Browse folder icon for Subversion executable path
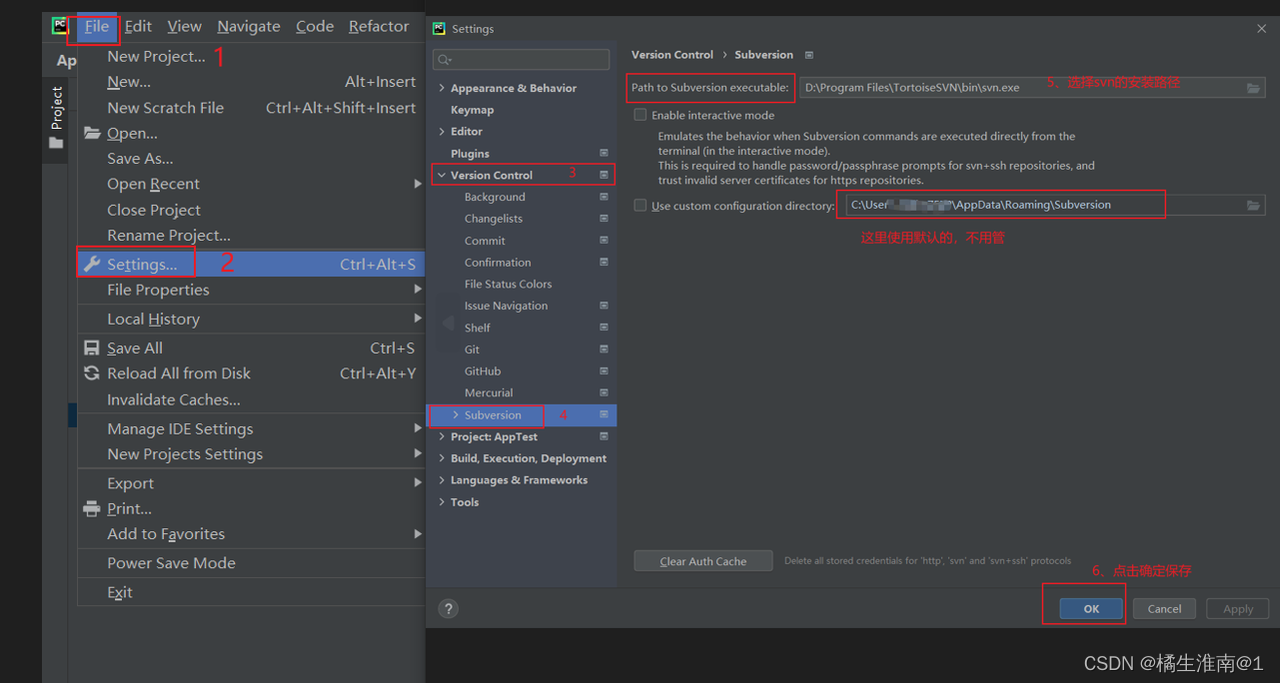Screen dimensions: 1280x683 click(1253, 88)
